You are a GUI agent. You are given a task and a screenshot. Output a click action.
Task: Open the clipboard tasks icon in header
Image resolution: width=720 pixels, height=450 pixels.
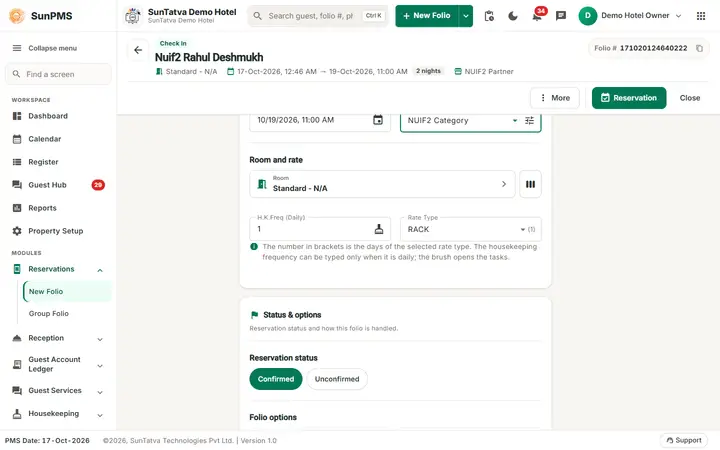coord(489,16)
